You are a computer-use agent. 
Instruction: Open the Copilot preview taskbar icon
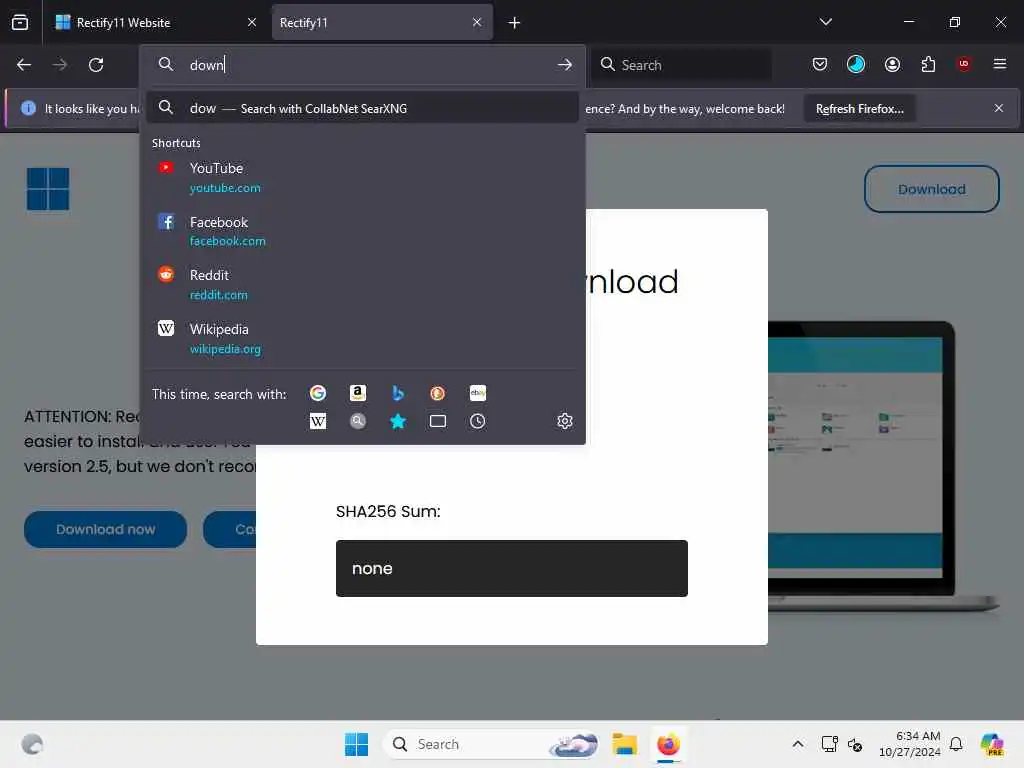992,744
